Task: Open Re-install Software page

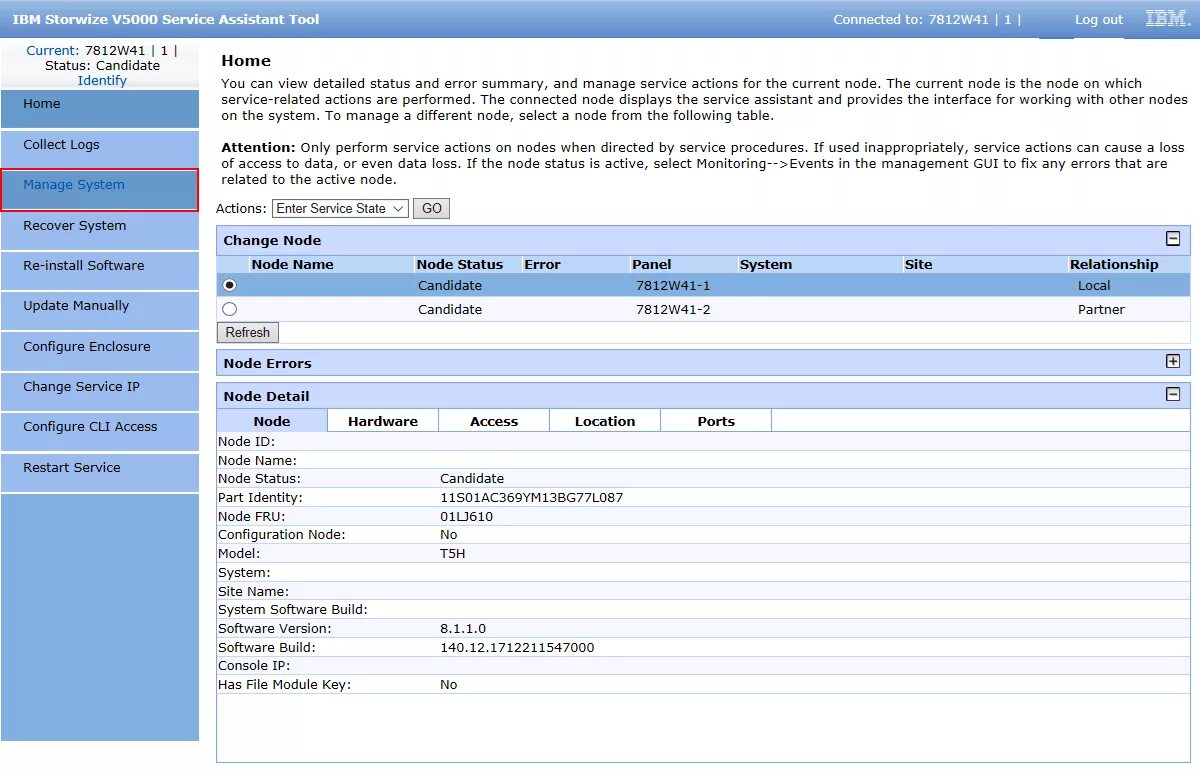Action: pos(100,271)
